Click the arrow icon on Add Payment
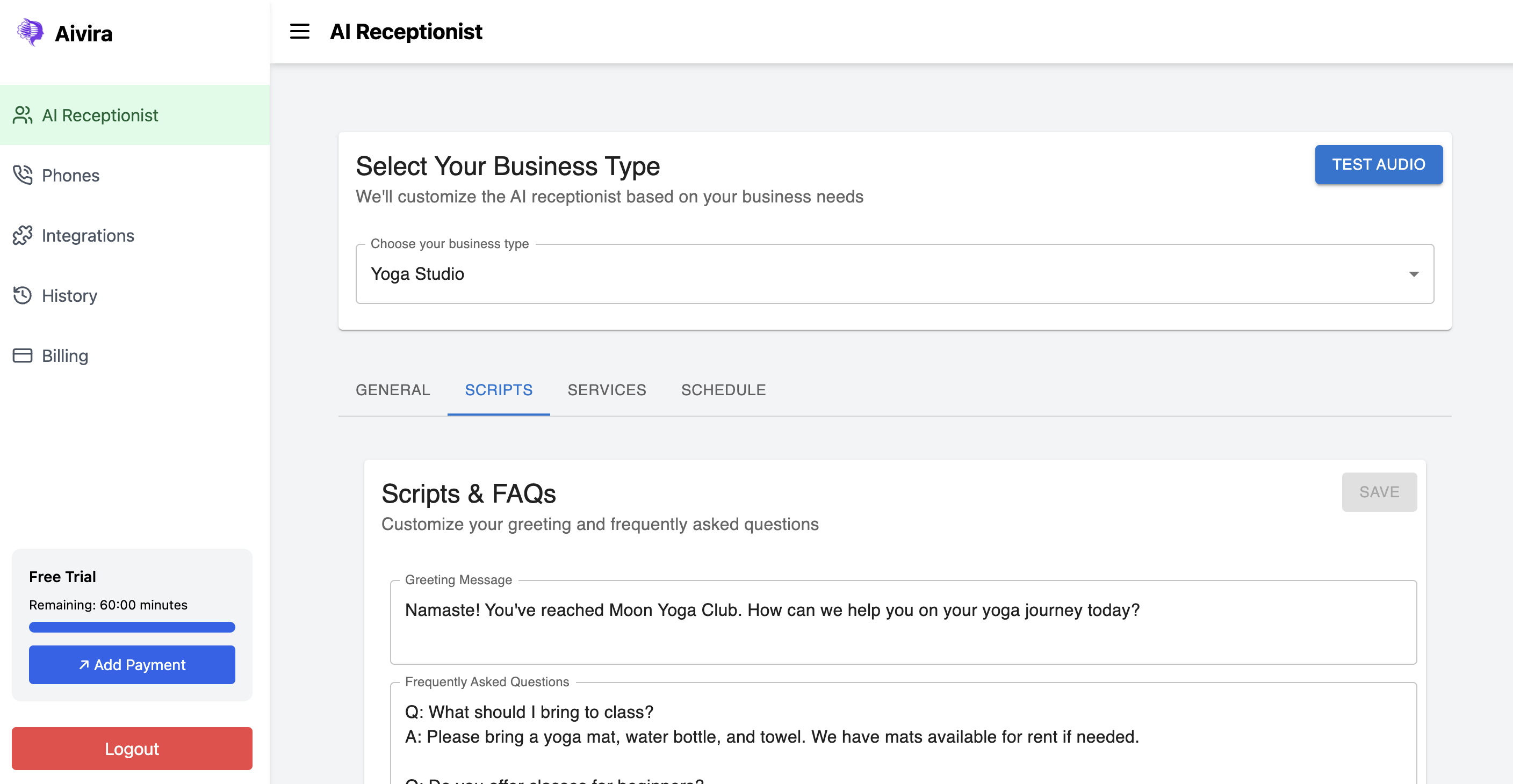 click(84, 665)
